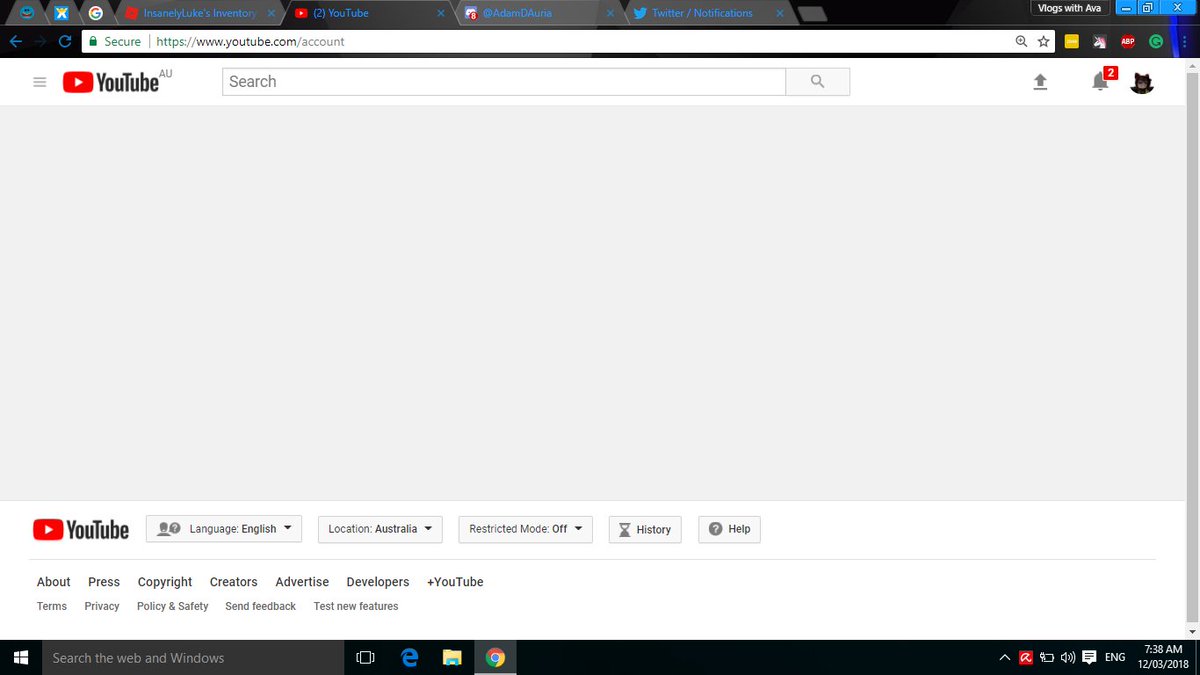Close the InsanelyLuke's Inventory tab
Screen dimensions: 1200x675
[271, 13]
